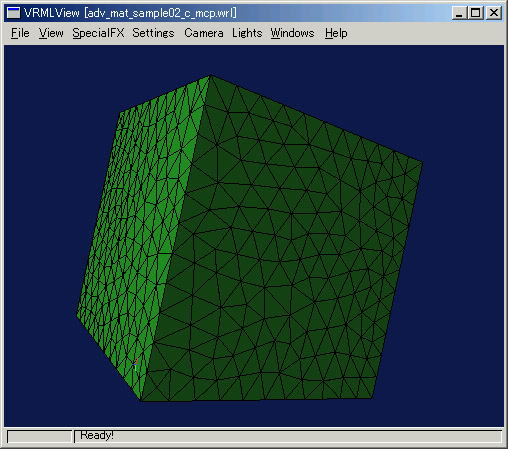
Task: Open the Windows menu
Action: click(292, 33)
